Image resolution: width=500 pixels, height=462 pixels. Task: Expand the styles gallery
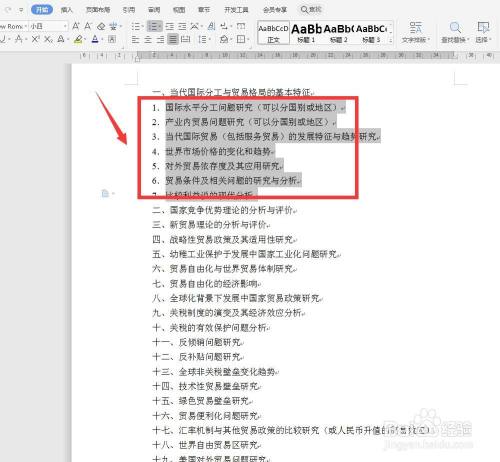click(391, 40)
